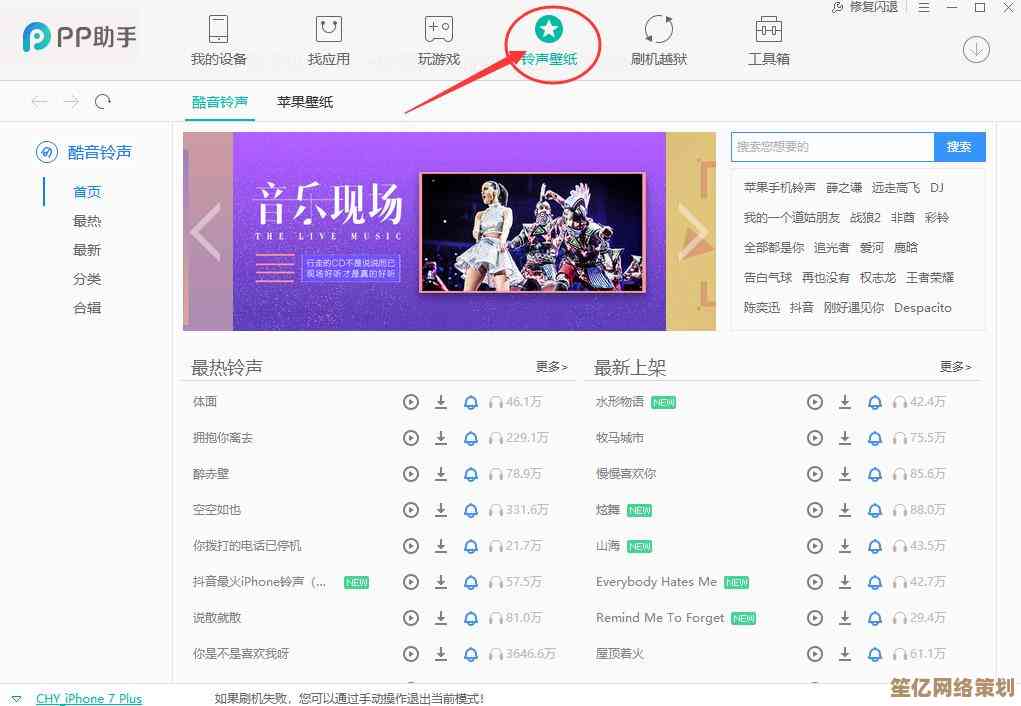Click the blue 搜索 button

[x=959, y=147]
